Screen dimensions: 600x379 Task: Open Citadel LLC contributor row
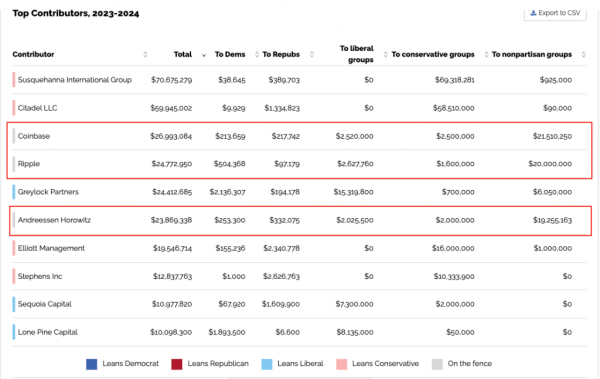pyautogui.click(x=37, y=108)
